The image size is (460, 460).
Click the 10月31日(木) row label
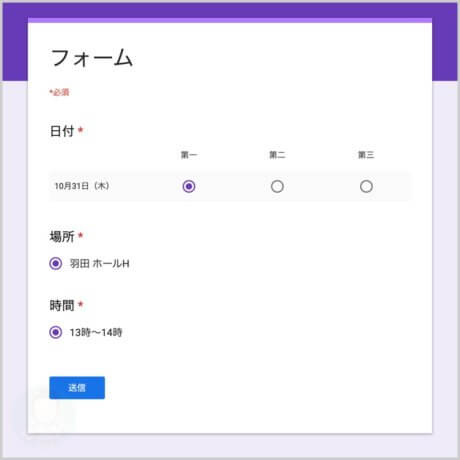pyautogui.click(x=82, y=186)
